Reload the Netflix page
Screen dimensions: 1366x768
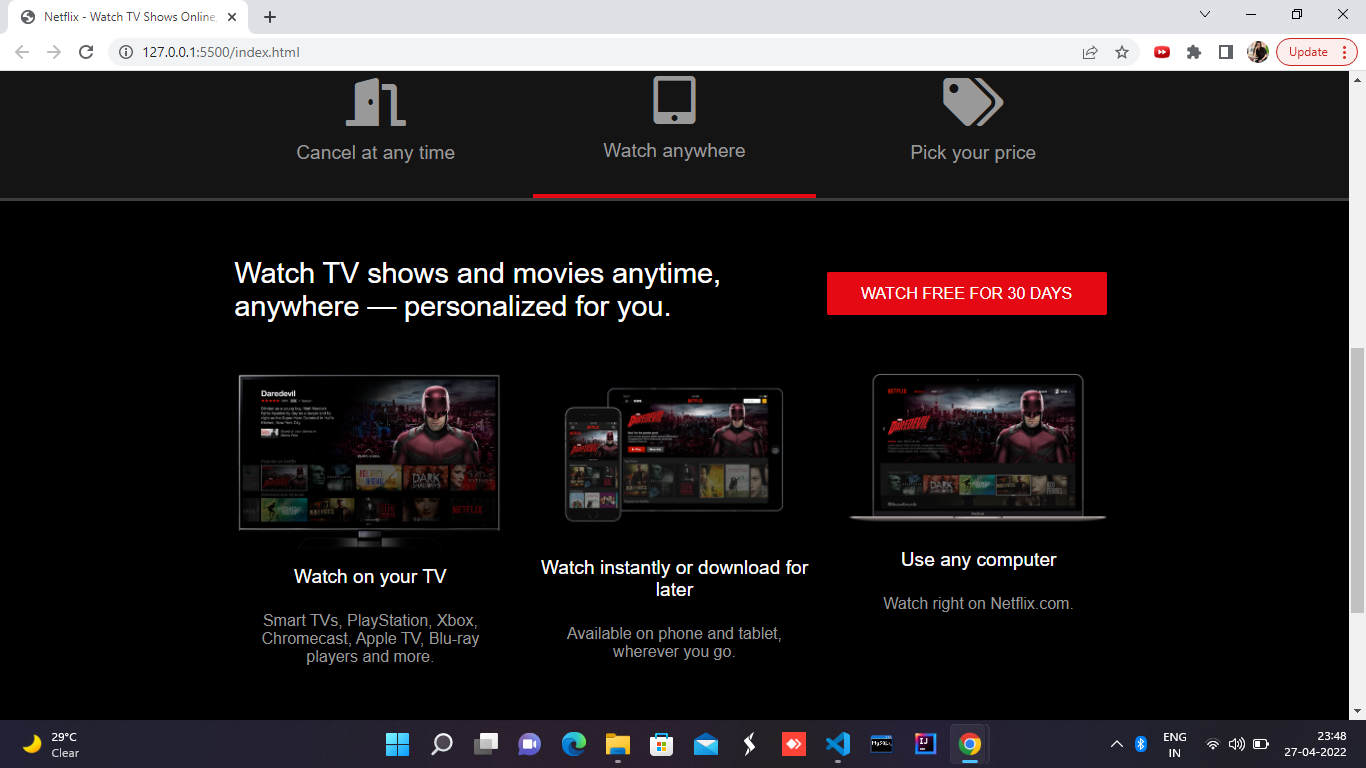tap(85, 52)
